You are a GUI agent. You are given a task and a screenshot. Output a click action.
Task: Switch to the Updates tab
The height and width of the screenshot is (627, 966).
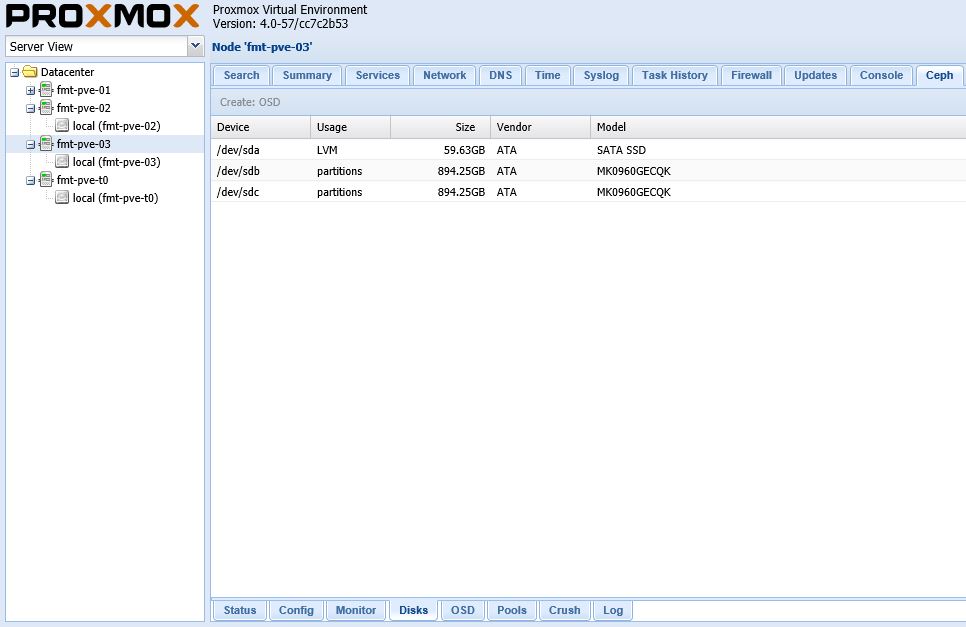[816, 75]
